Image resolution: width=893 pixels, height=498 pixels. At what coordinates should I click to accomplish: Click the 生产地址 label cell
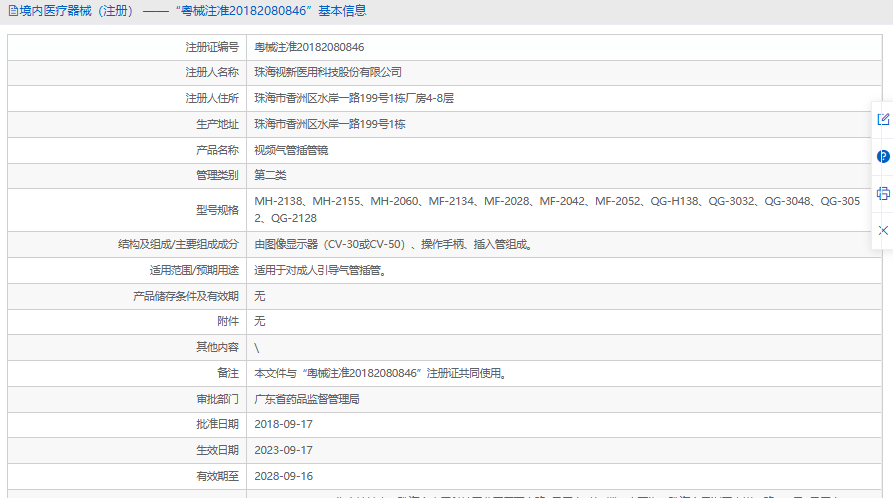coord(126,124)
